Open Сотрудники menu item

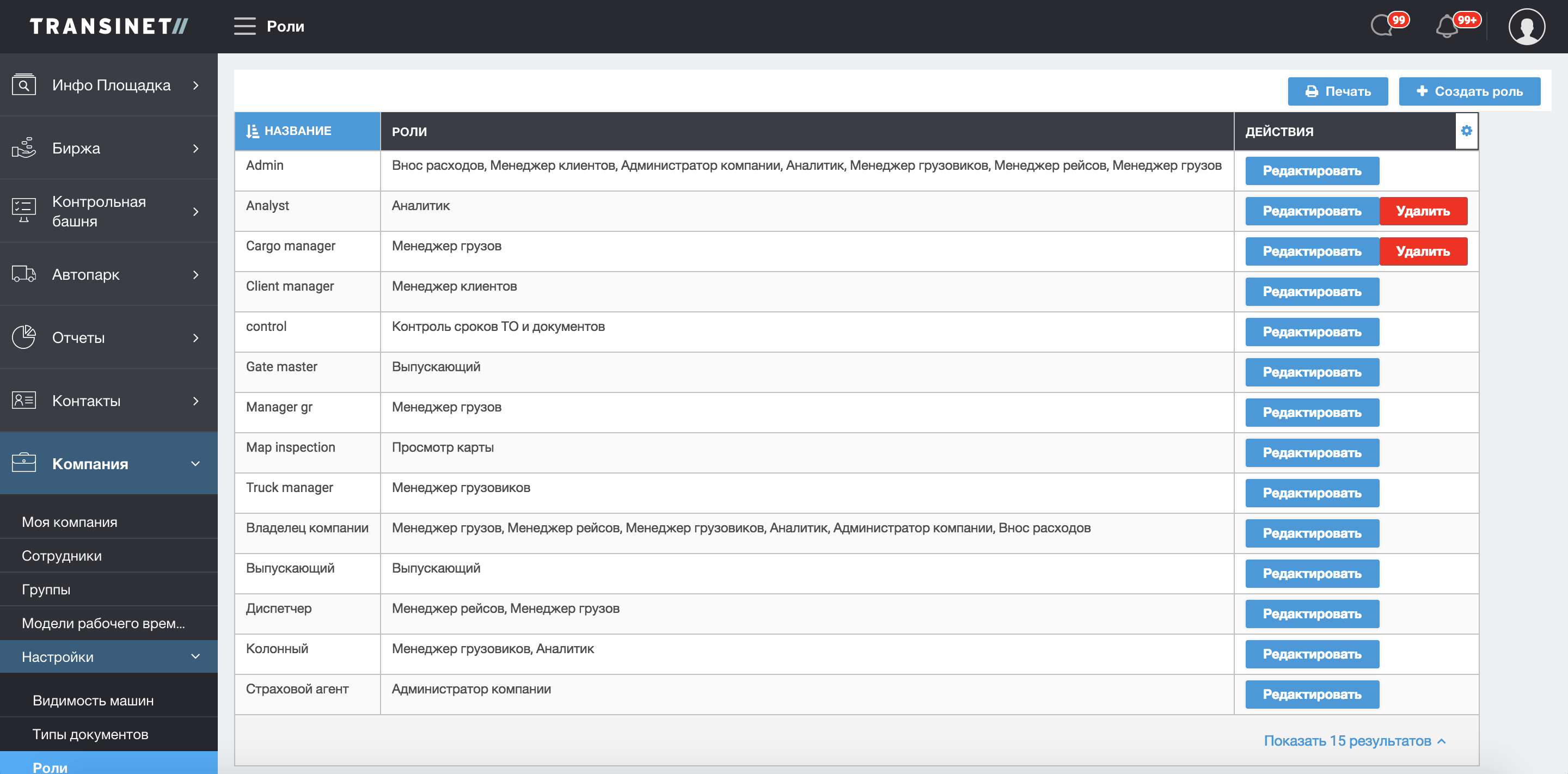[x=62, y=556]
